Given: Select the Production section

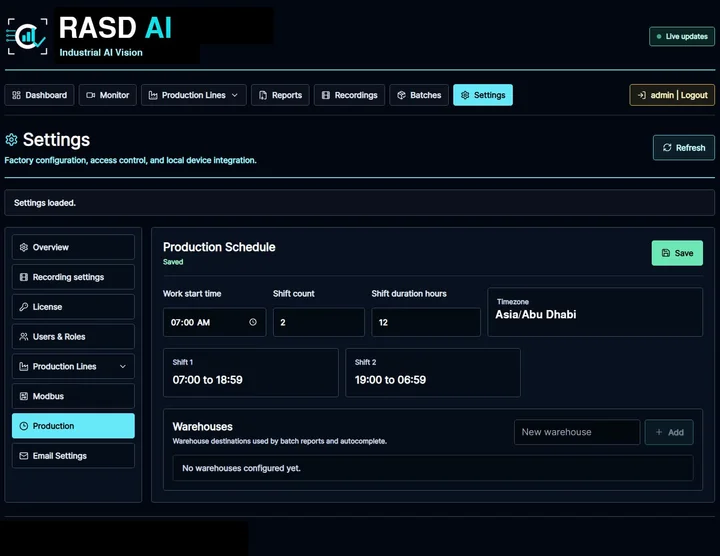Looking at the screenshot, I should tap(73, 426).
